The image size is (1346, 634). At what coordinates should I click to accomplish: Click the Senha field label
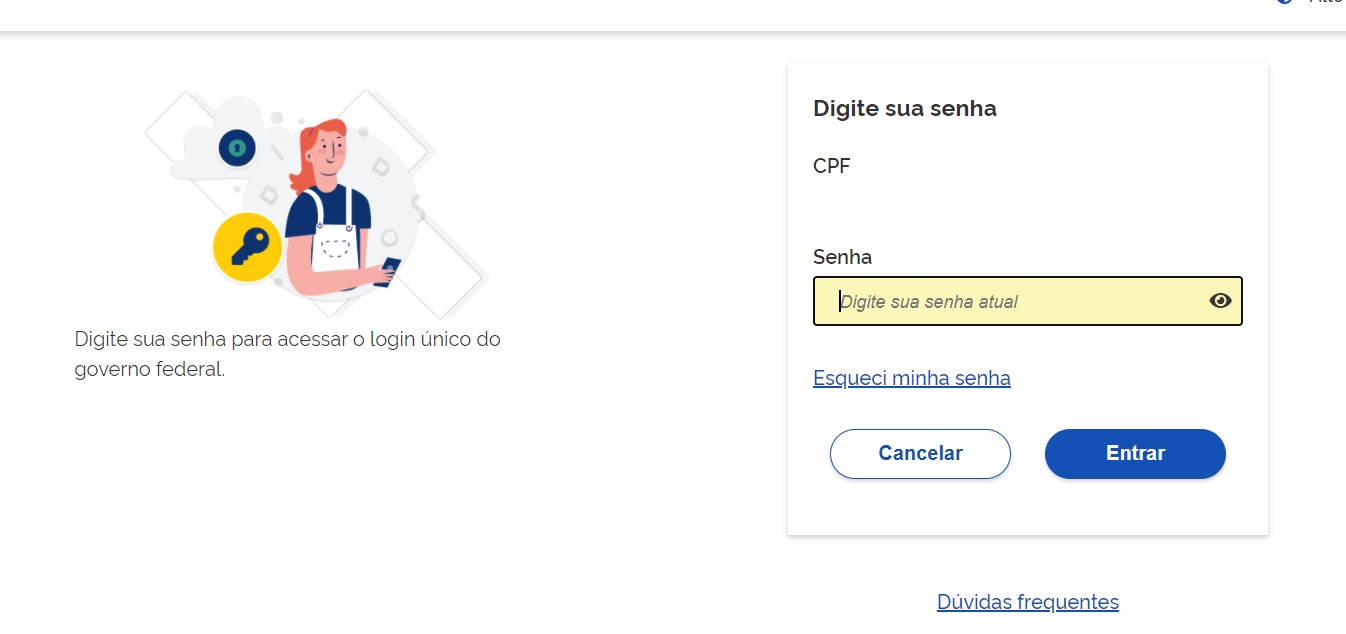coord(843,257)
